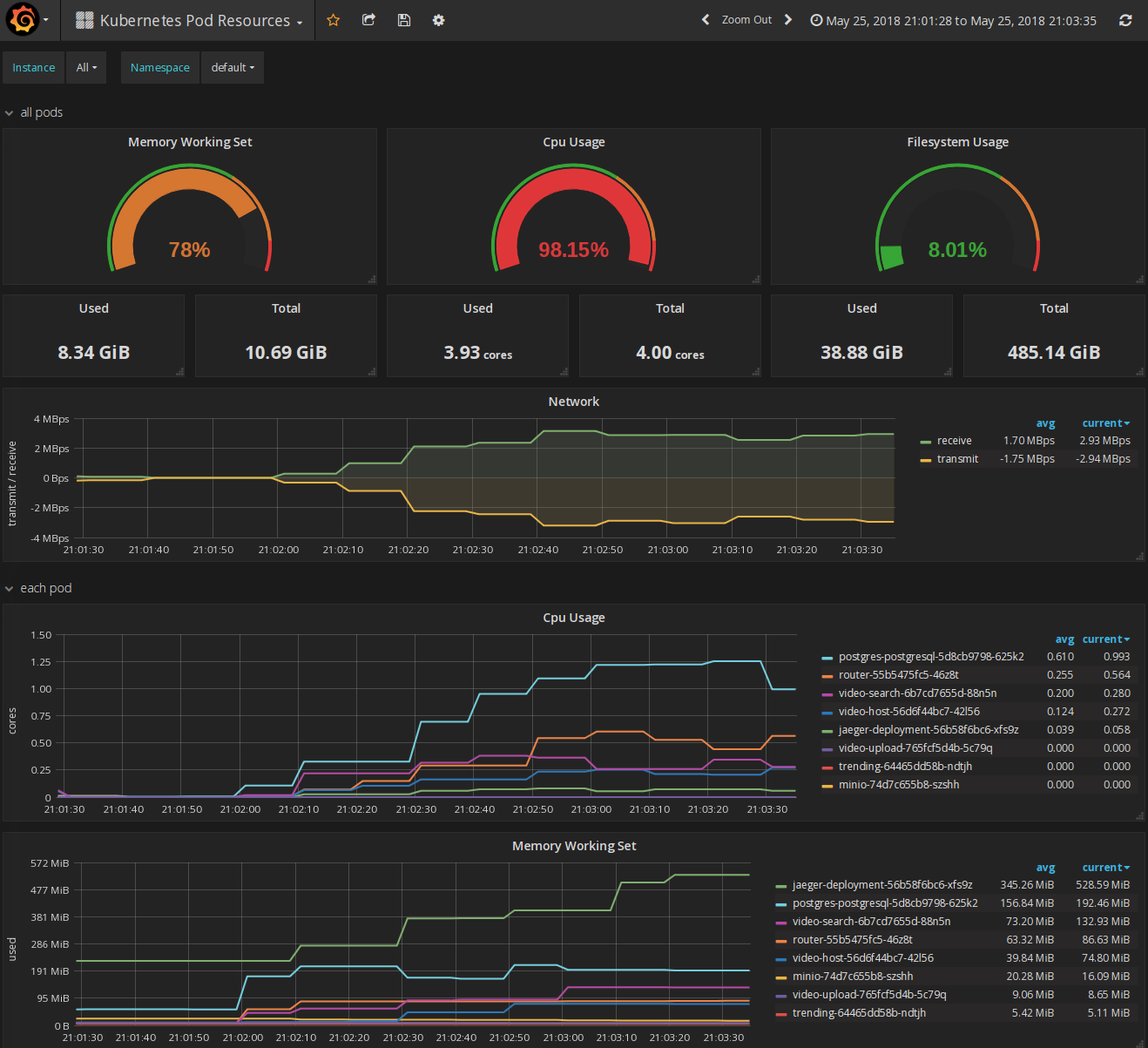This screenshot has width=1148, height=1048.
Task: Open the Instance variable All dropdown
Action: point(86,67)
